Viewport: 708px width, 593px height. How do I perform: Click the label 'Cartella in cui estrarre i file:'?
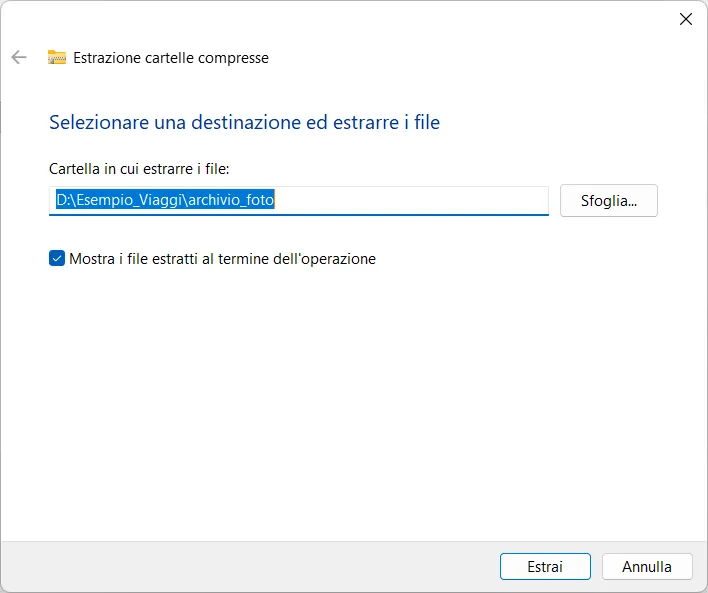pyautogui.click(x=139, y=169)
